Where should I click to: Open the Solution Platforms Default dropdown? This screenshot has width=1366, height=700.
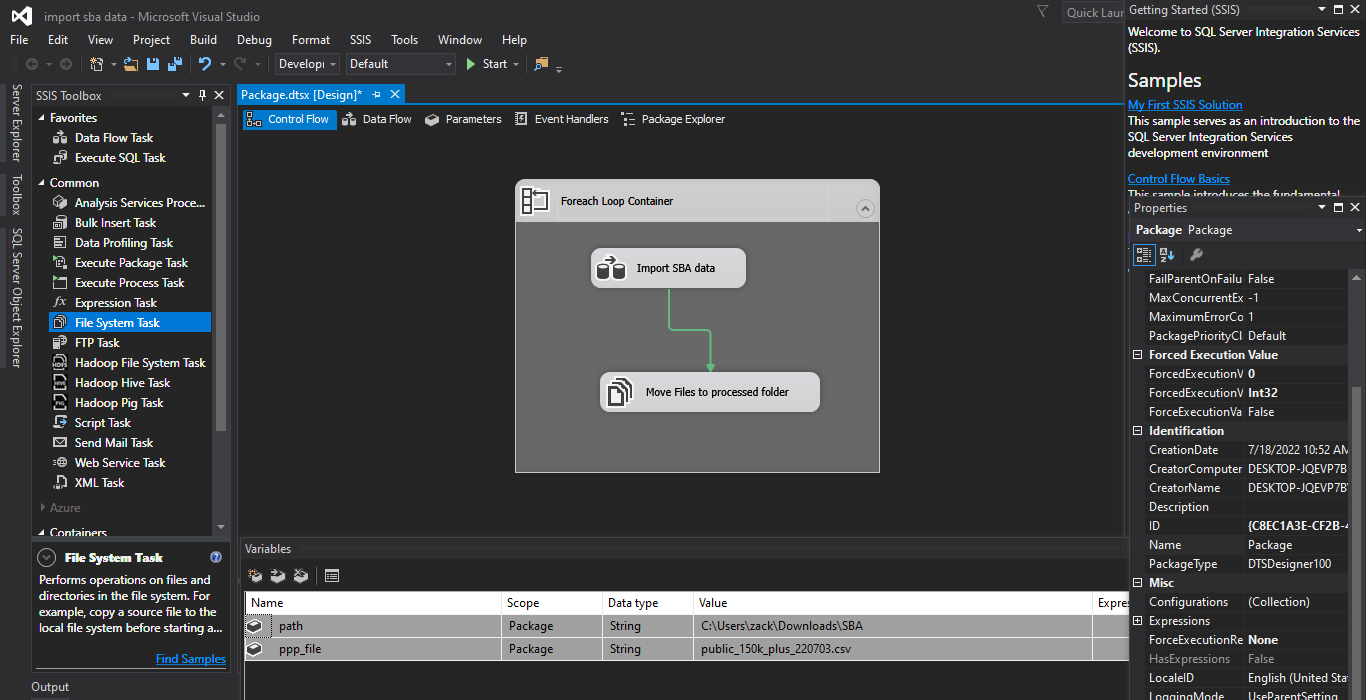point(400,64)
